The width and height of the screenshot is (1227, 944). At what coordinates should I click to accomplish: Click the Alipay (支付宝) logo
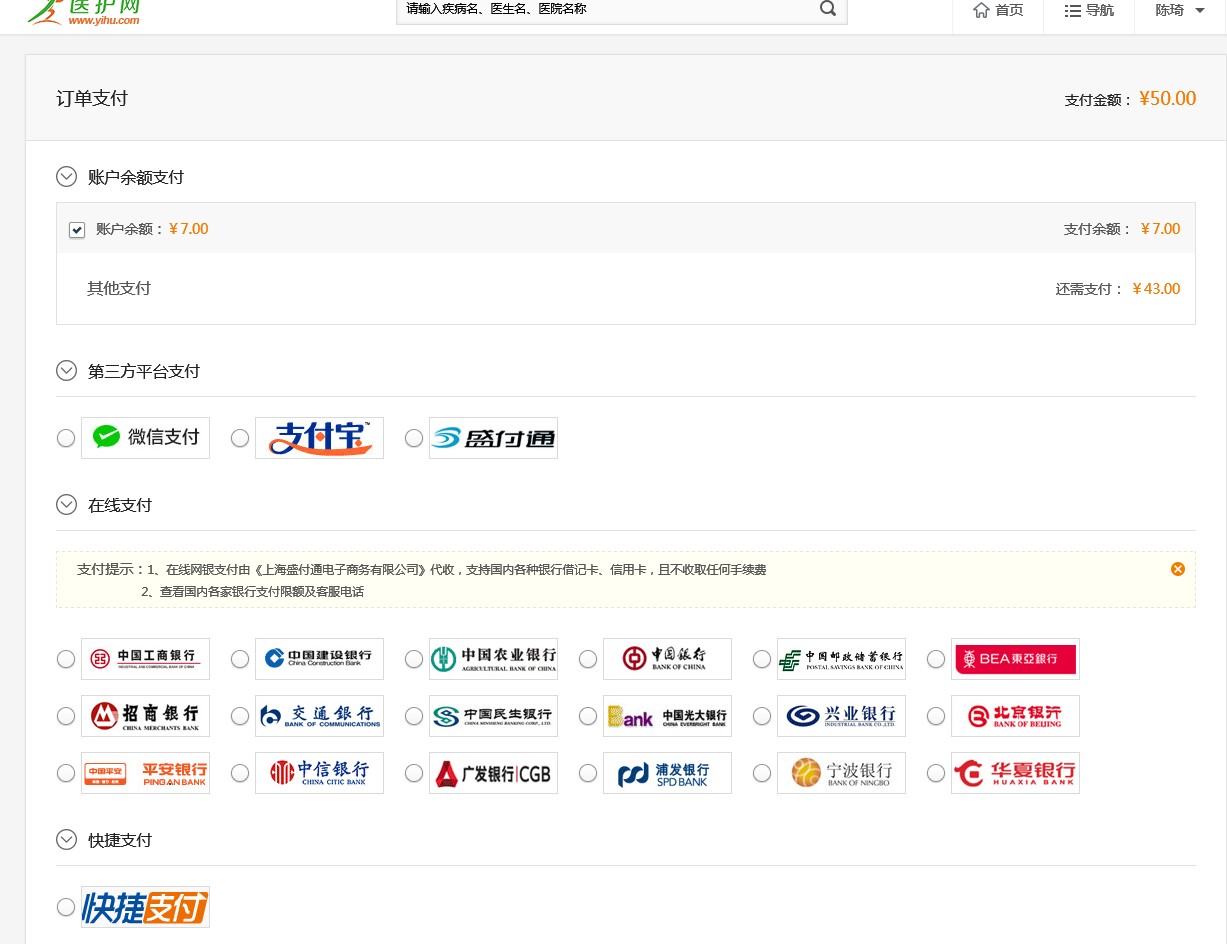pos(319,438)
